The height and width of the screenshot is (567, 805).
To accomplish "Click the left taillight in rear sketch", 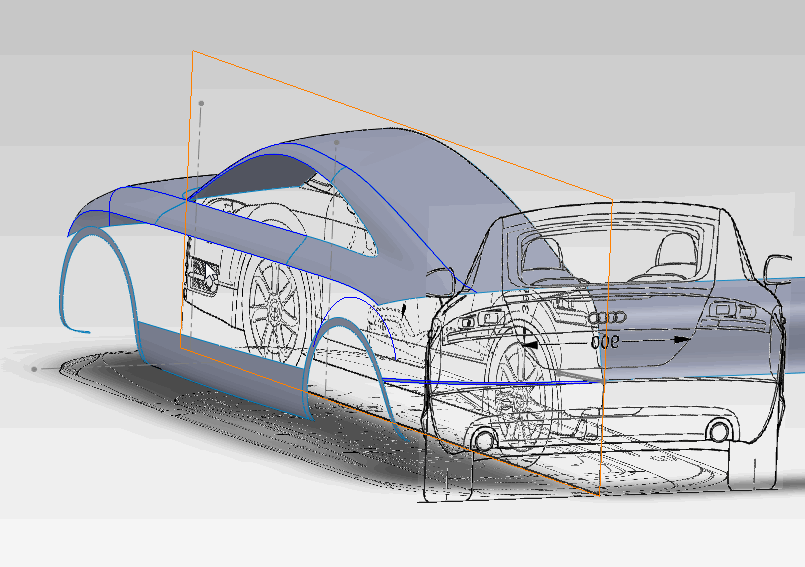I will point(474,320).
